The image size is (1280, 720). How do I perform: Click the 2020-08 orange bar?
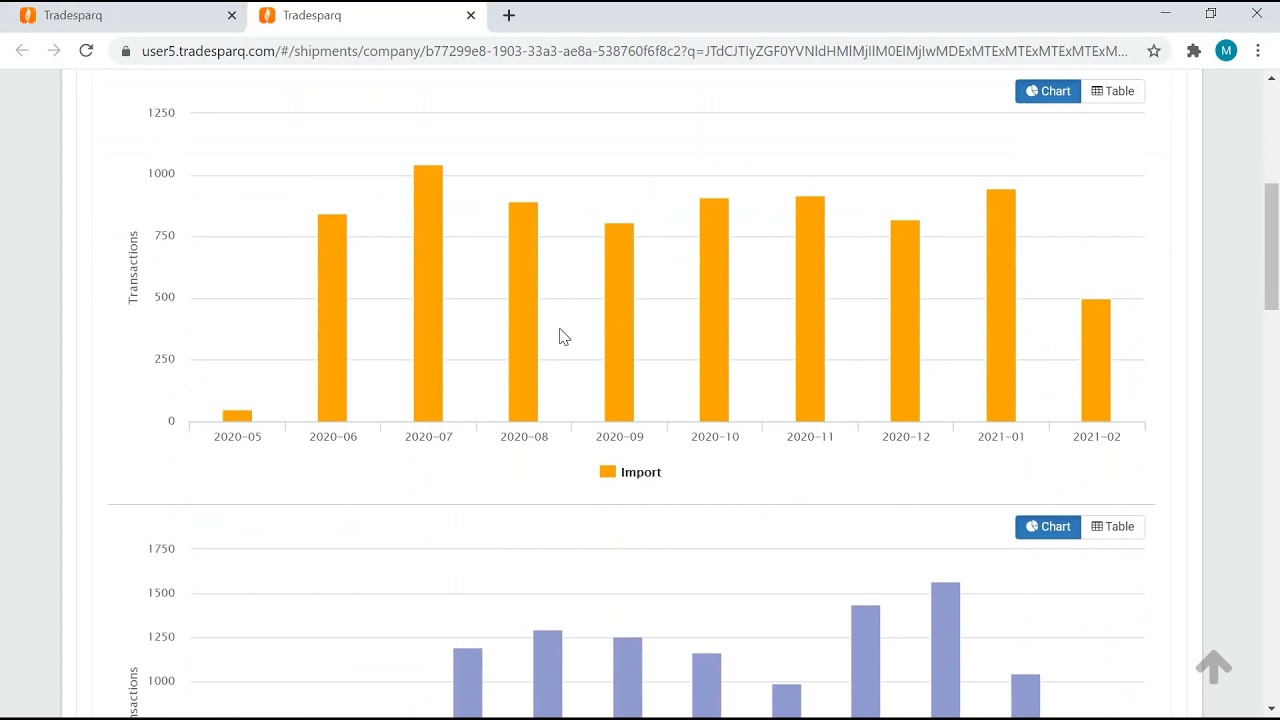coord(523,312)
